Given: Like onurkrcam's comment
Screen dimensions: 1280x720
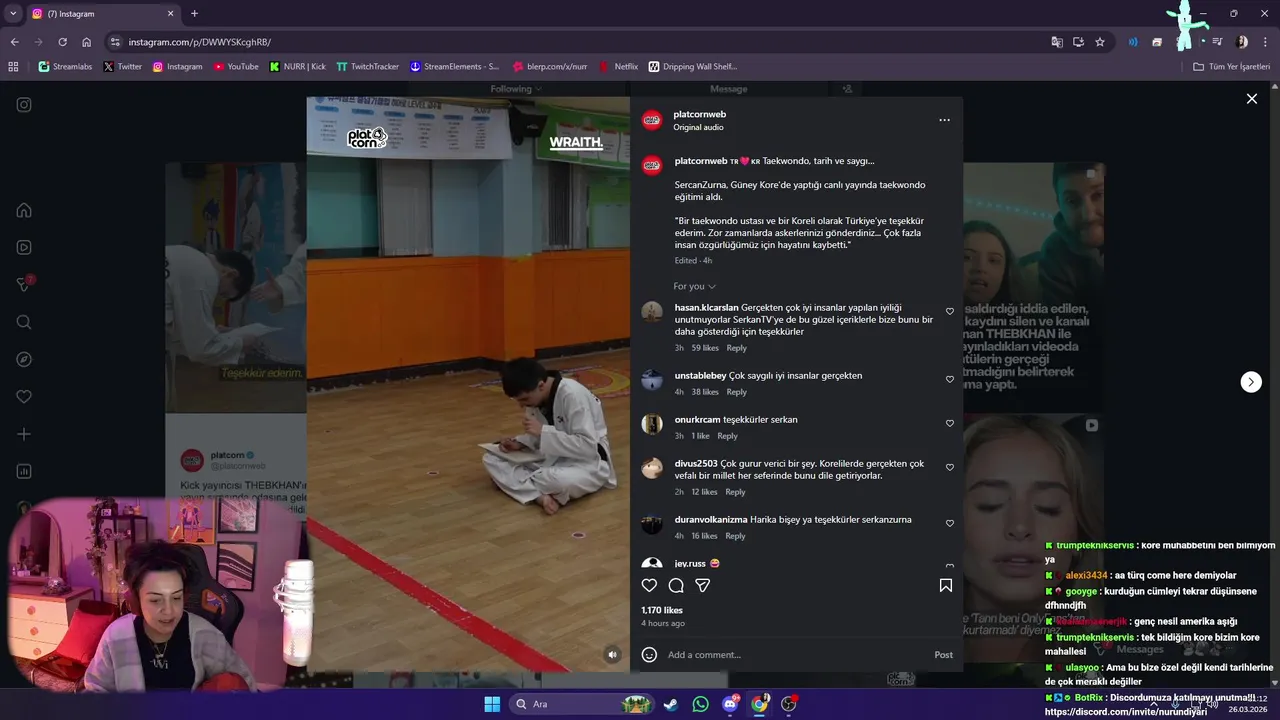Looking at the screenshot, I should click(x=950, y=423).
